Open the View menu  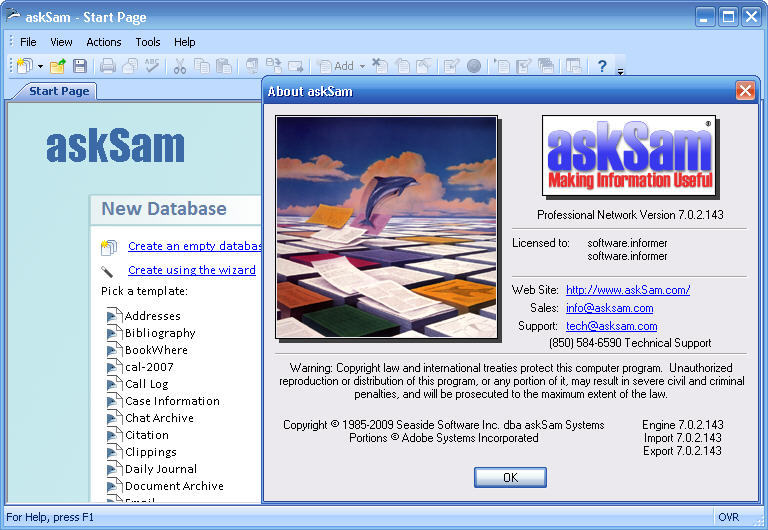point(61,42)
